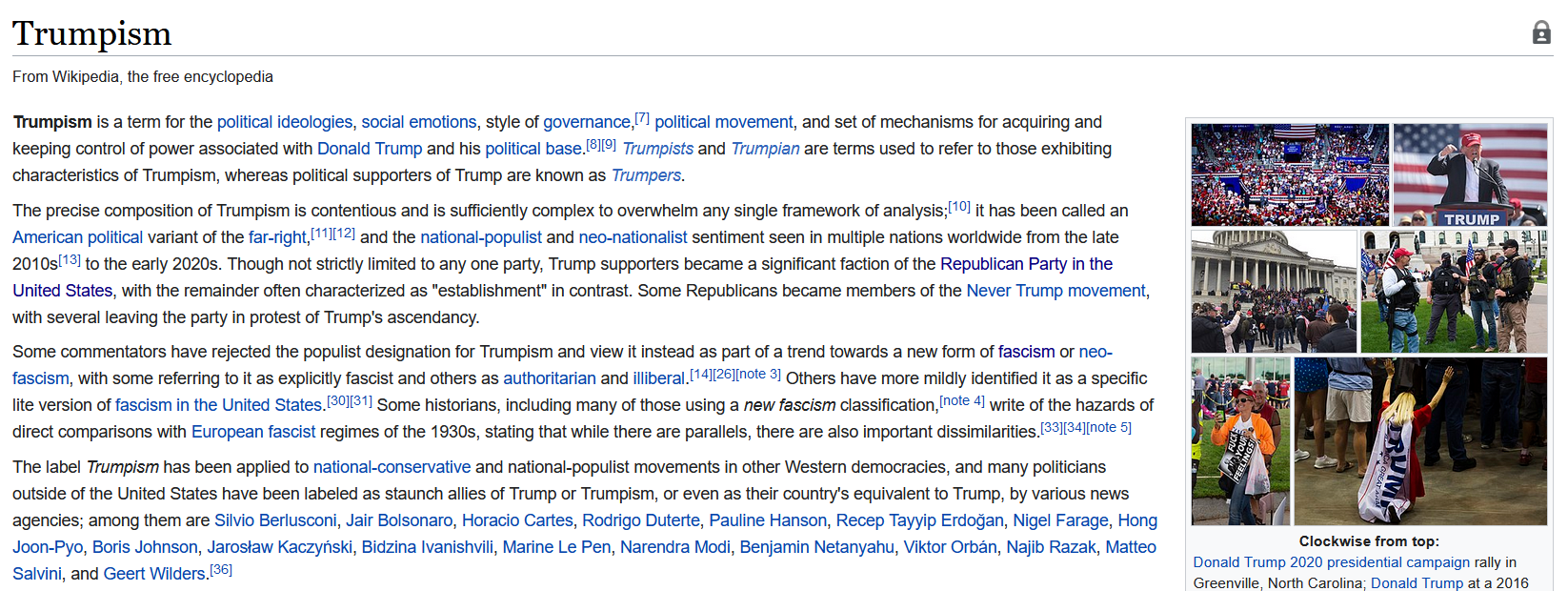
Task: Open the italic Trumpers link
Action: pos(646,175)
